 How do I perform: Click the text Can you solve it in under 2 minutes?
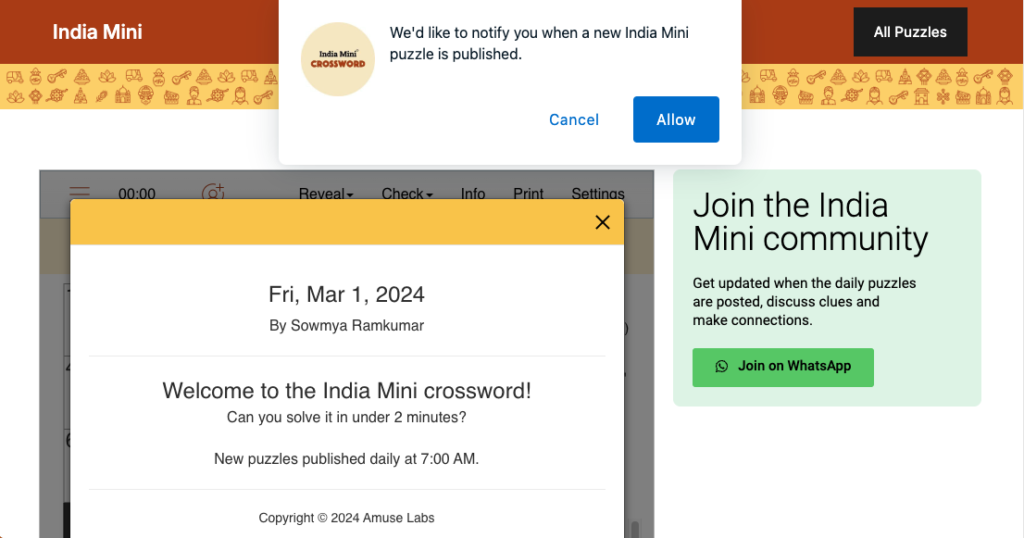click(x=347, y=417)
